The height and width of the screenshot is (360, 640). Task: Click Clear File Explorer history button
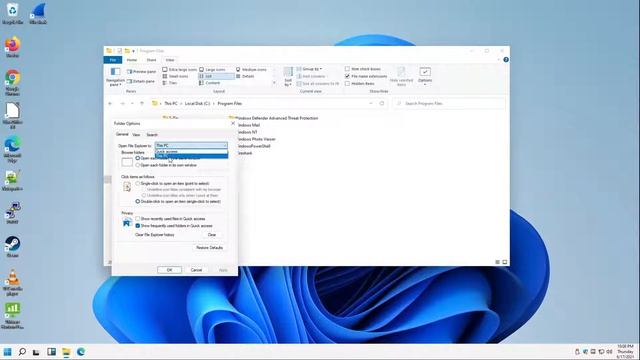coord(212,235)
